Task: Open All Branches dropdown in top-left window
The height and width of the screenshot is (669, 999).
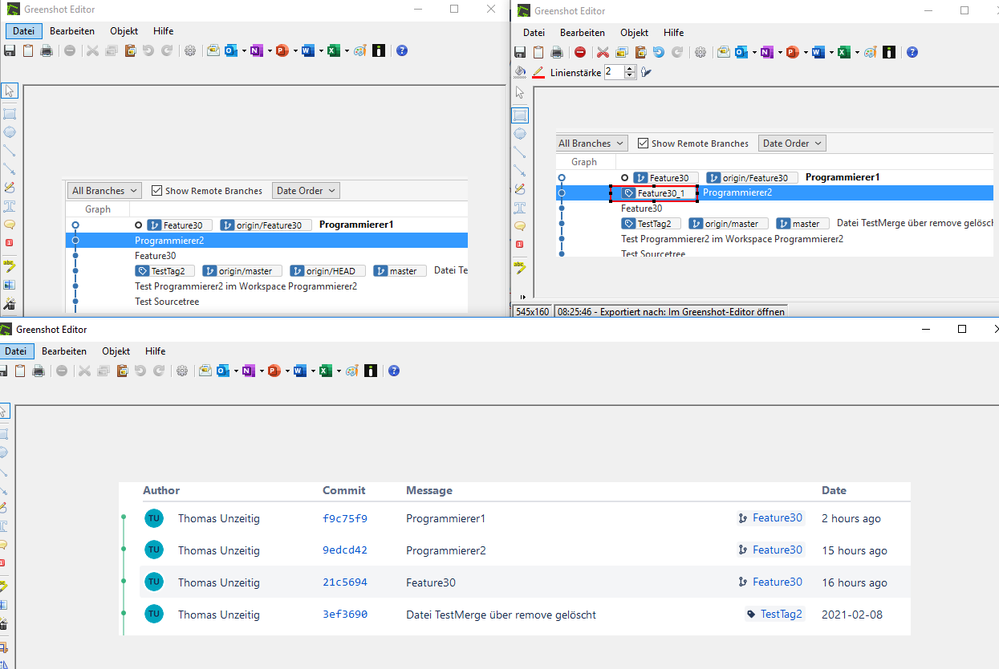Action: 104,191
